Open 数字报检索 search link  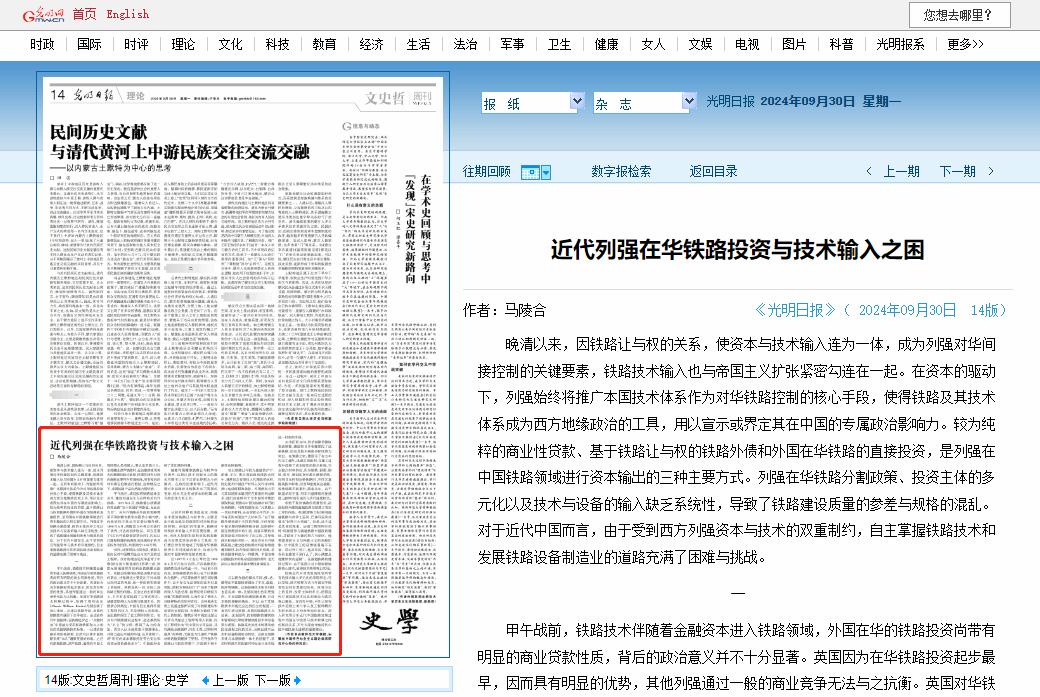[x=621, y=172]
